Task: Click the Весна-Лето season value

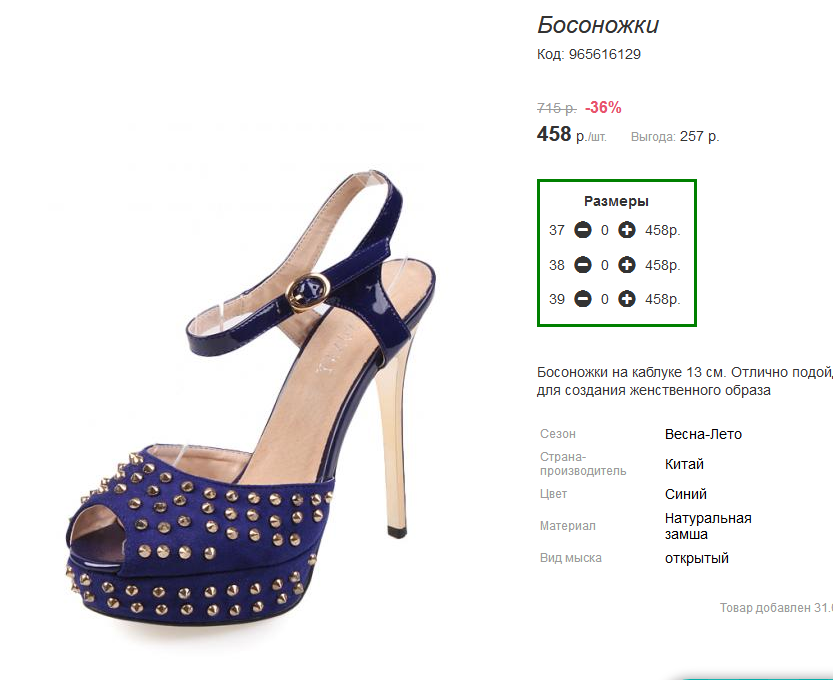Action: pyautogui.click(x=703, y=434)
